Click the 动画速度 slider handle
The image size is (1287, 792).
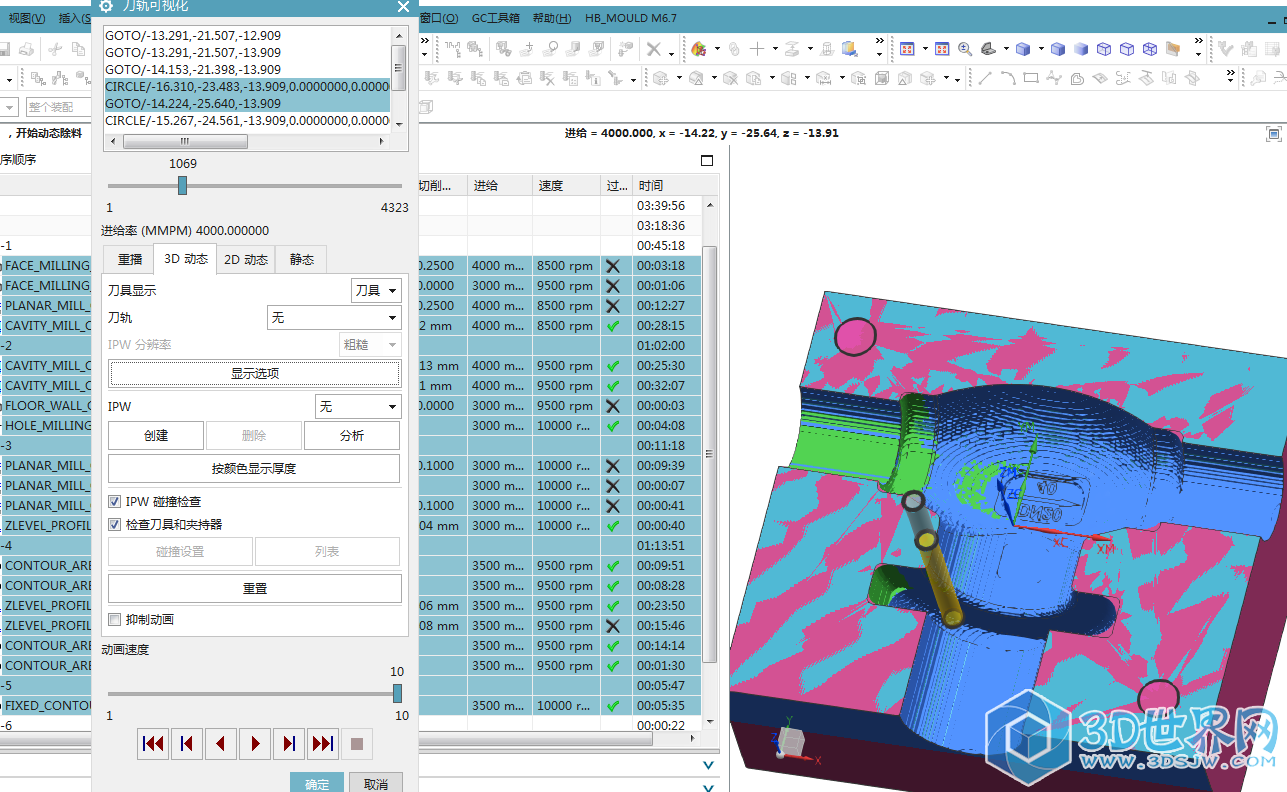click(397, 693)
